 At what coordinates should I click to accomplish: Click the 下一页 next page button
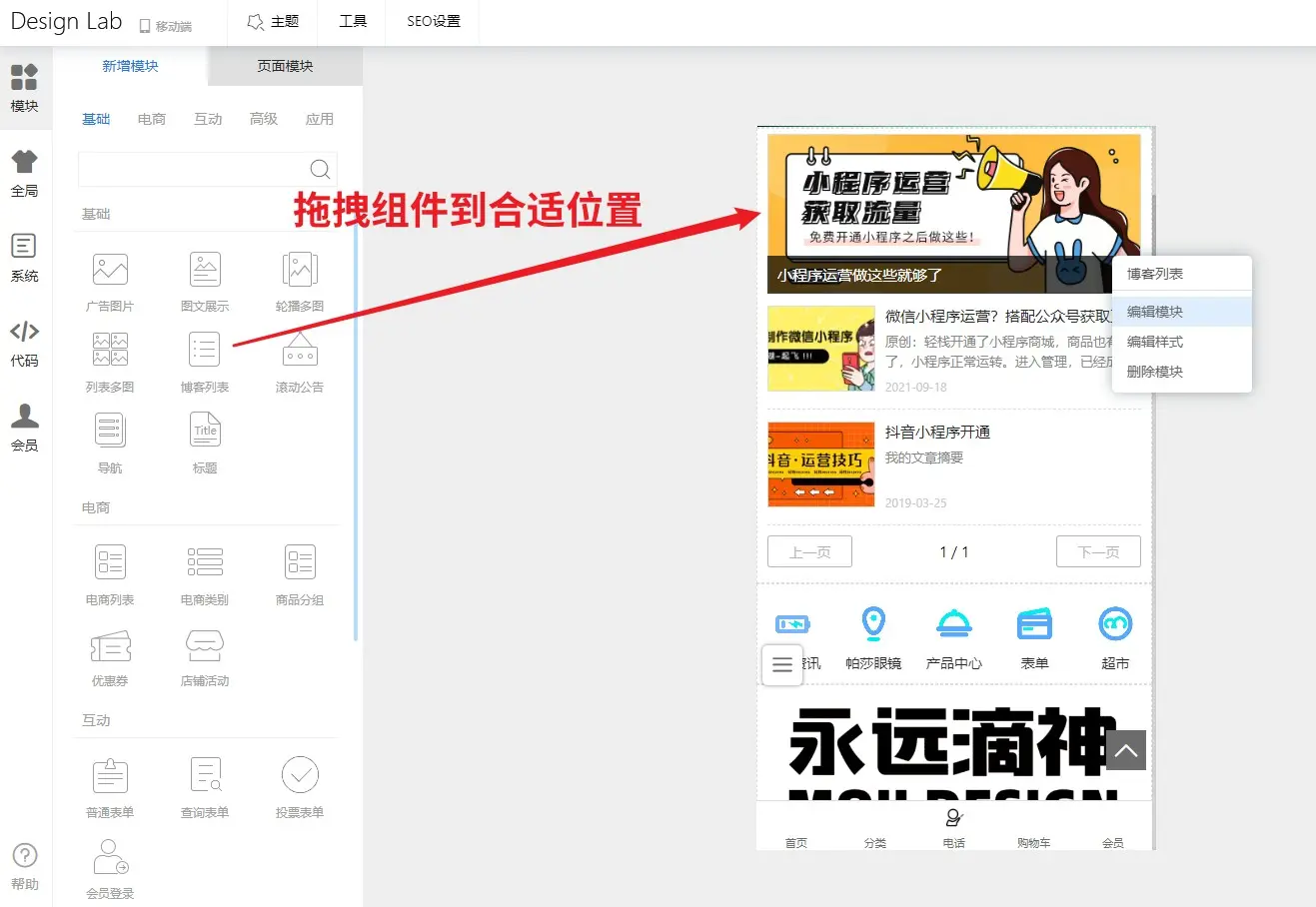click(1098, 551)
